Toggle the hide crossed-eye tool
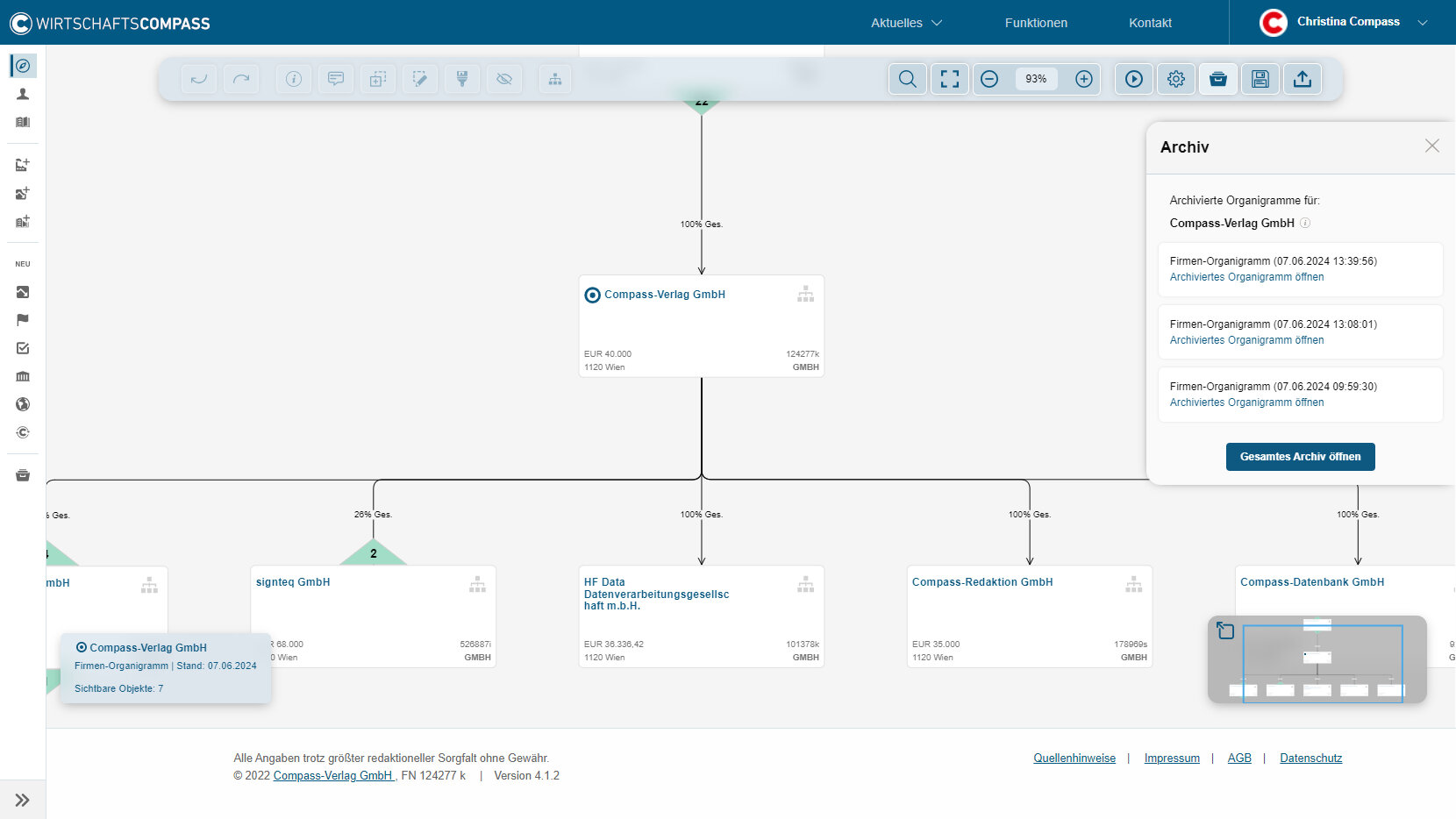The width and height of the screenshot is (1456, 819). tap(504, 79)
